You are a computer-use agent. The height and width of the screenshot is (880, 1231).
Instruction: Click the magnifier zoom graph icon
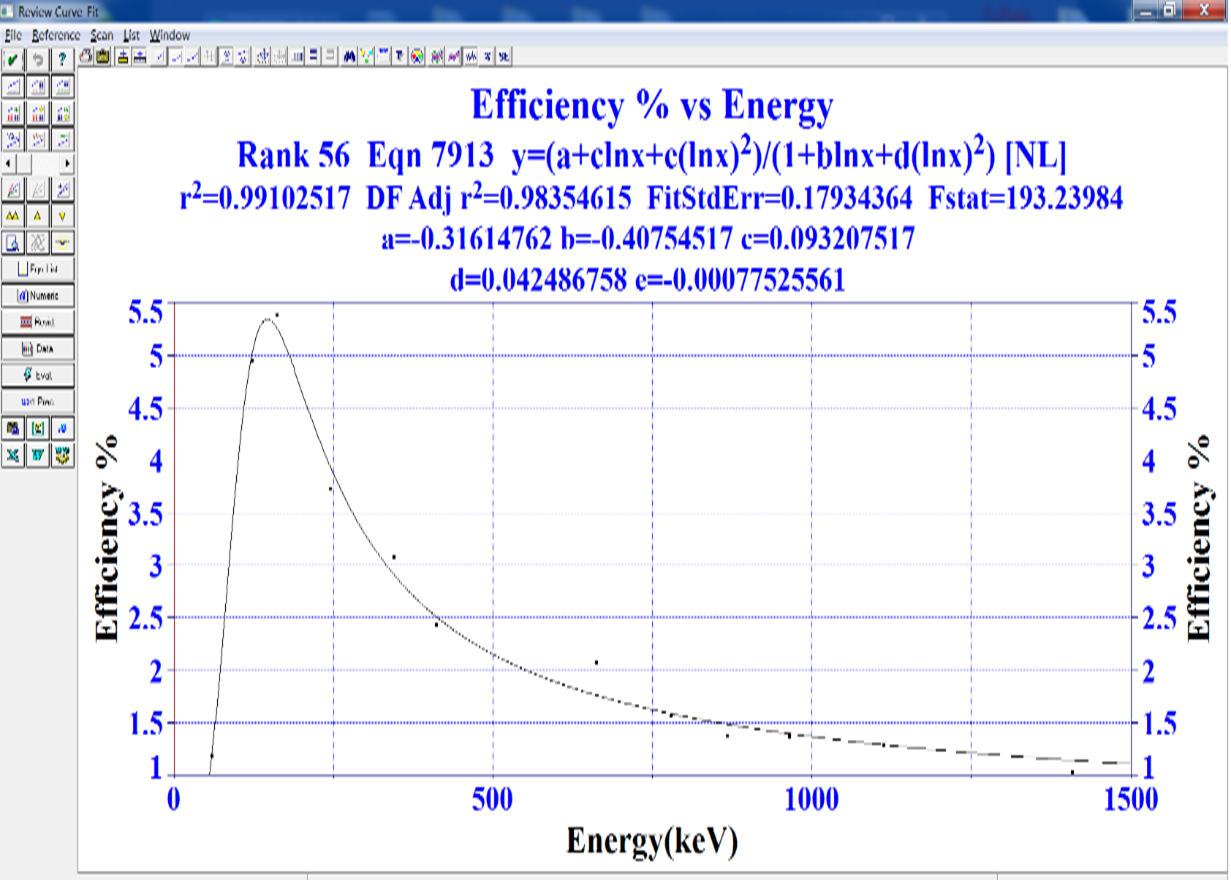13,241
